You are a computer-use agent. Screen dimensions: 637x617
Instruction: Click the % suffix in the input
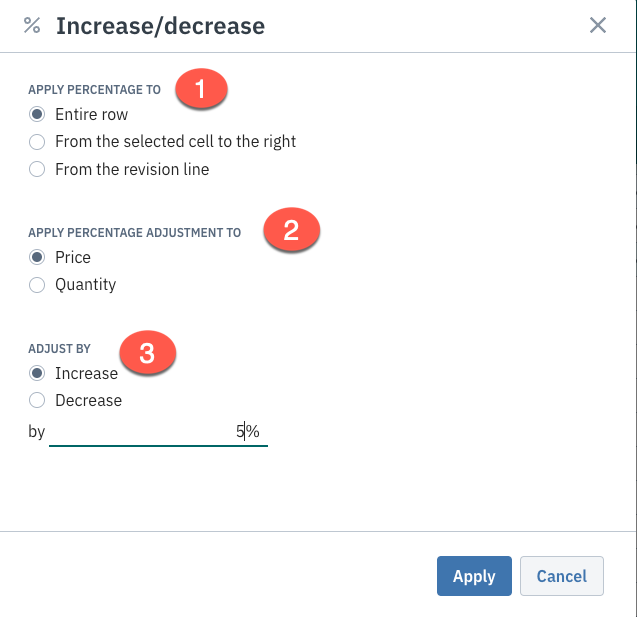click(253, 431)
